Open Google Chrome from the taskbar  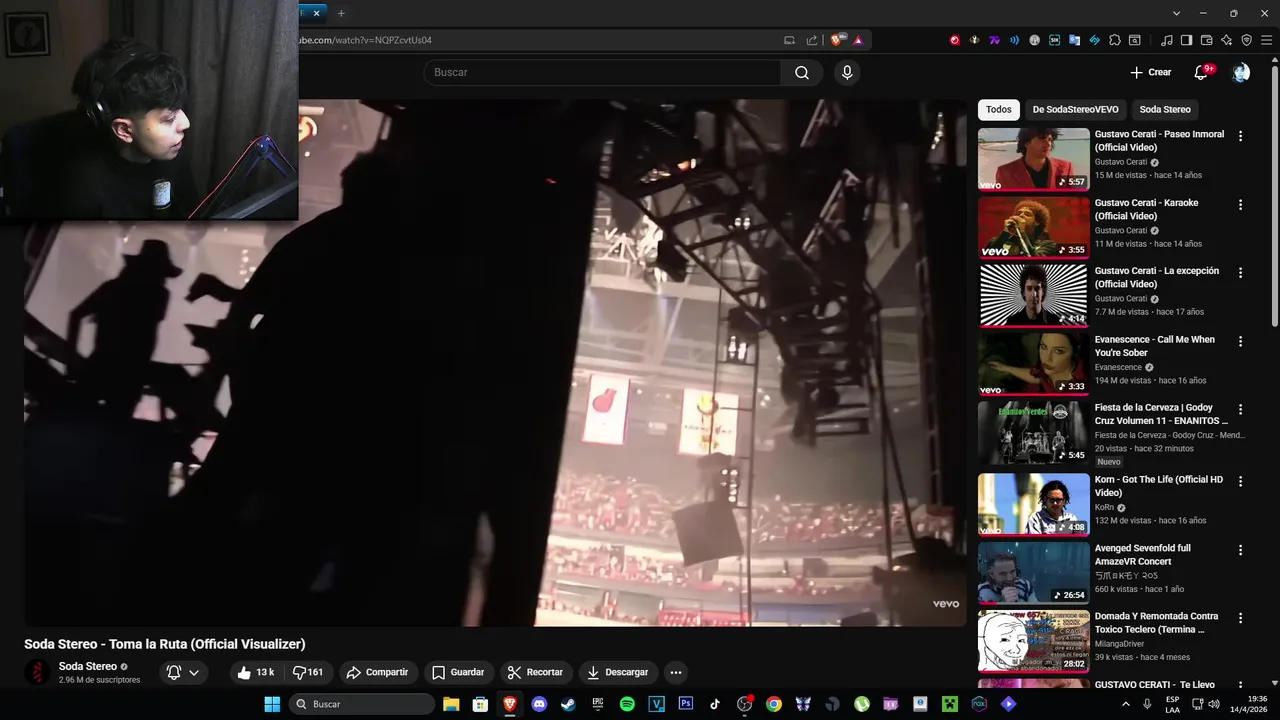773,704
